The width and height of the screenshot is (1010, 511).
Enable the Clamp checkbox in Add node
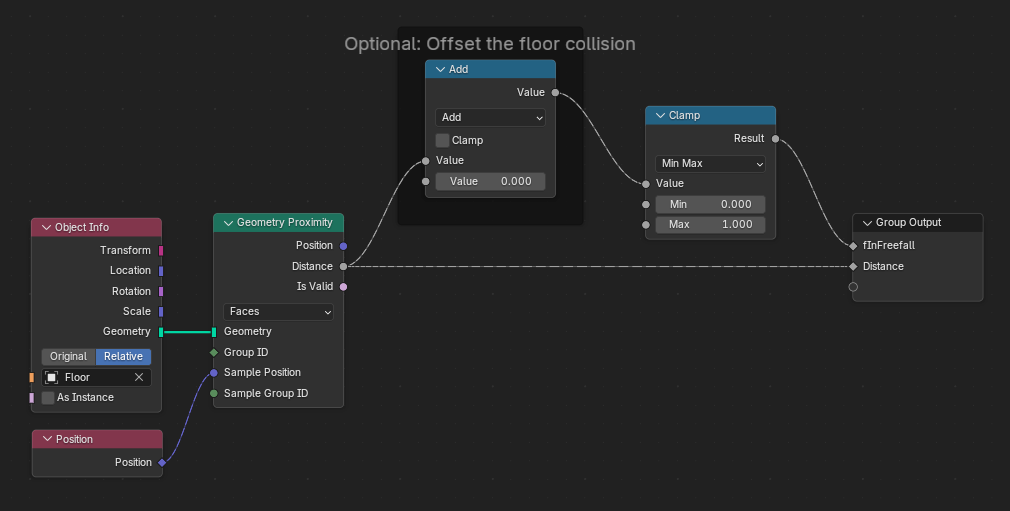click(x=443, y=141)
